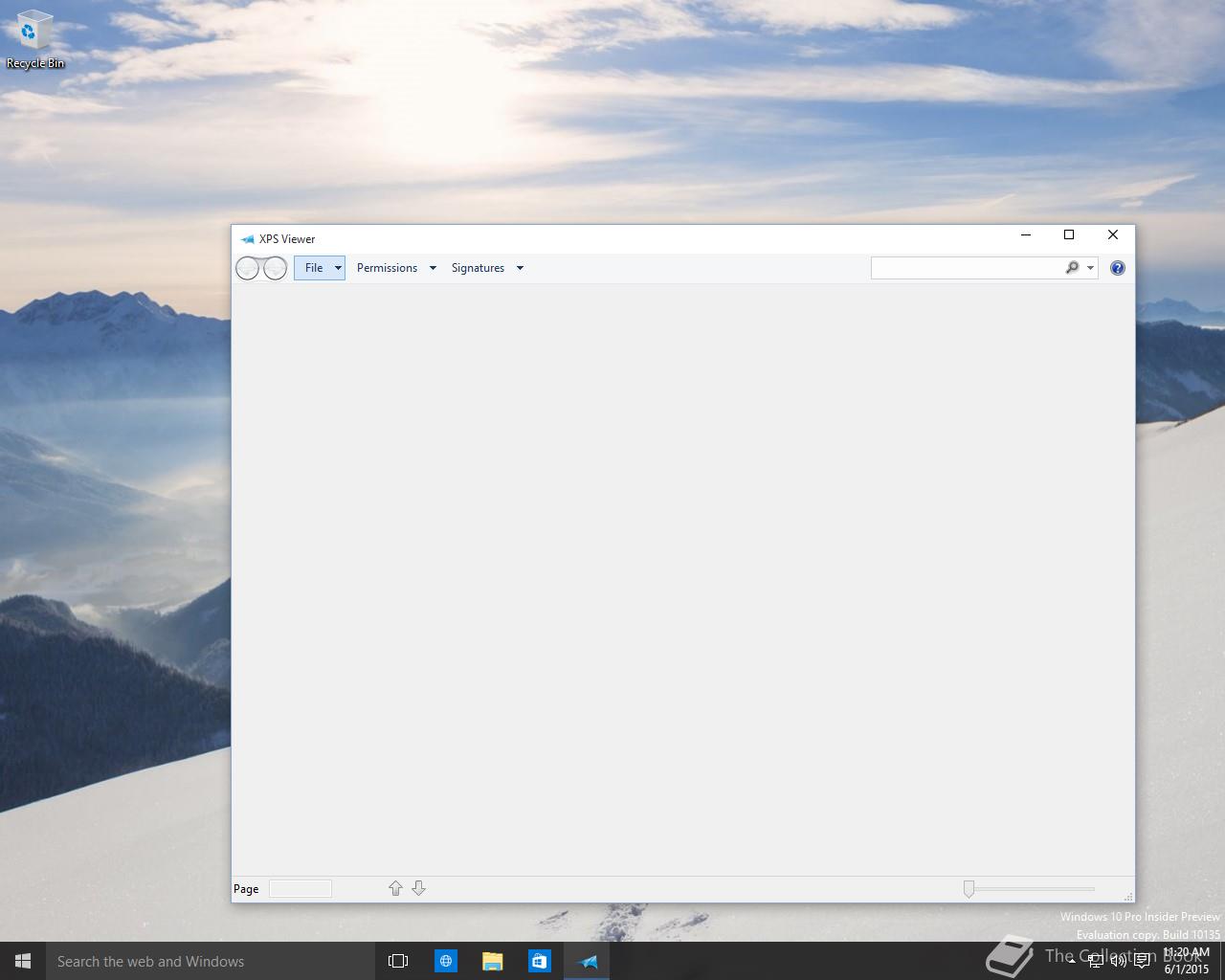Screen dimensions: 1225x980
Task: Click the Forward navigation arrow in XPS Viewer
Action: coord(275,268)
